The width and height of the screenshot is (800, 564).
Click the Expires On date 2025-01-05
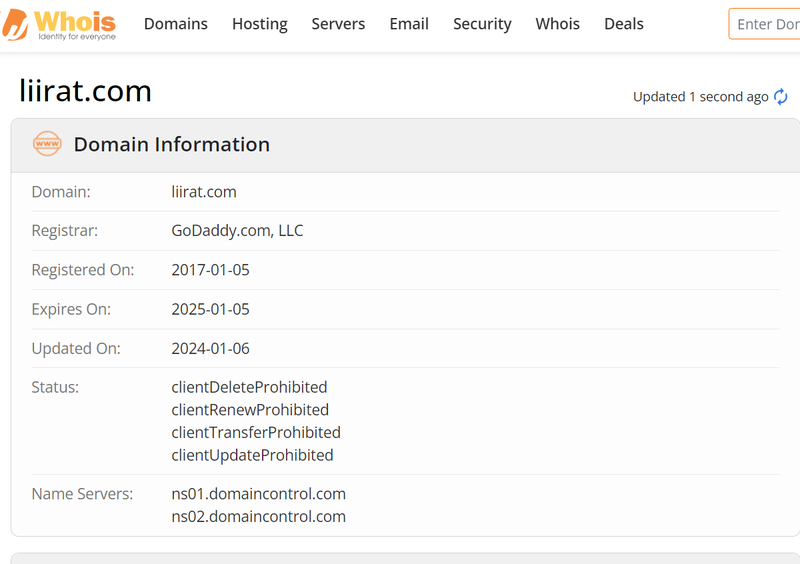[210, 309]
